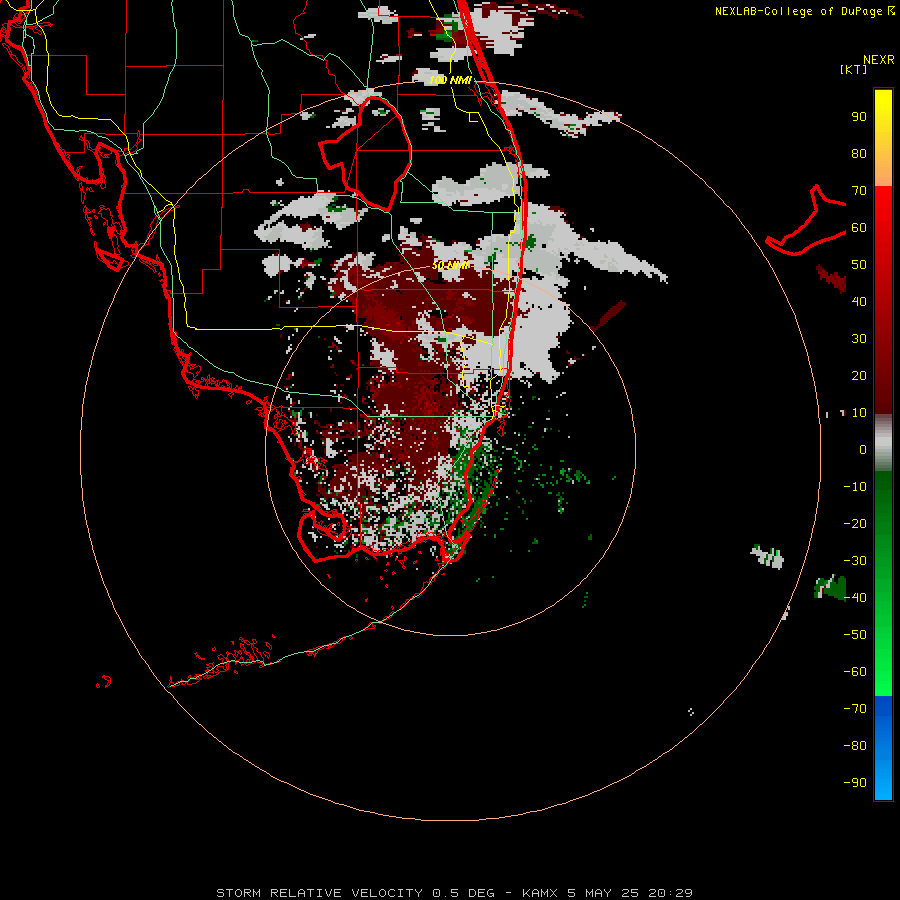The height and width of the screenshot is (900, 900).
Task: Click the 20 value on velocity scale
Action: click(859, 375)
